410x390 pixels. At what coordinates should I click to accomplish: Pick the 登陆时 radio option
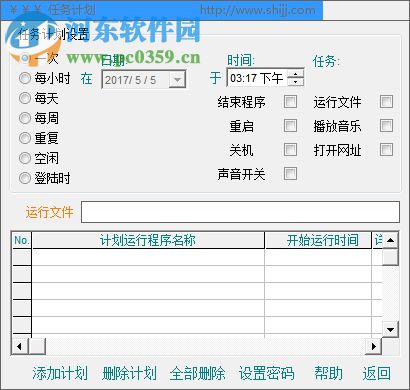25,178
